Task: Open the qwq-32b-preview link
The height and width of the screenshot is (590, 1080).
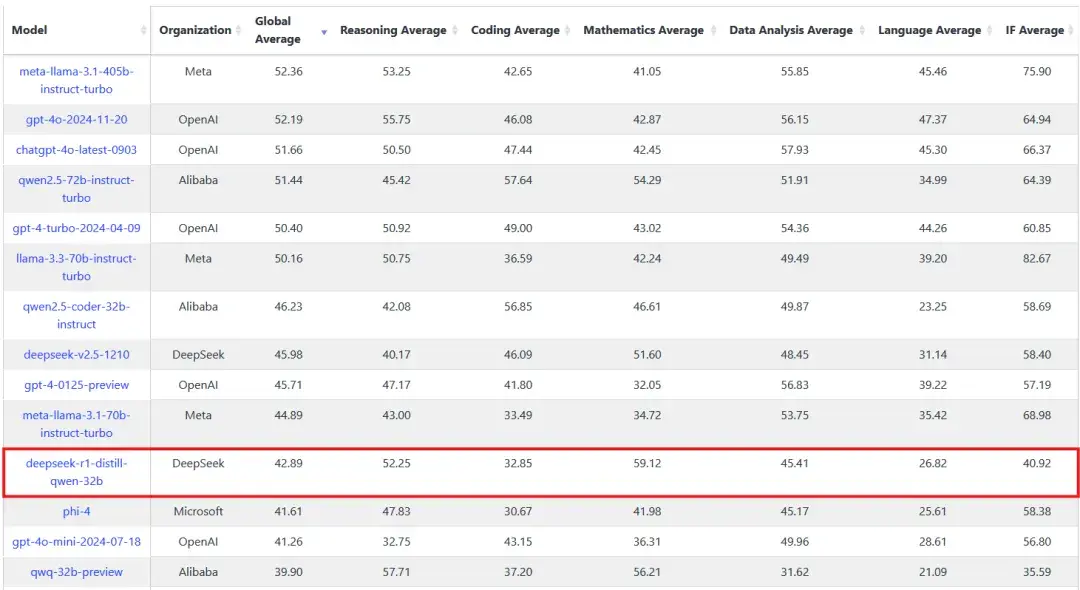Action: tap(76, 572)
